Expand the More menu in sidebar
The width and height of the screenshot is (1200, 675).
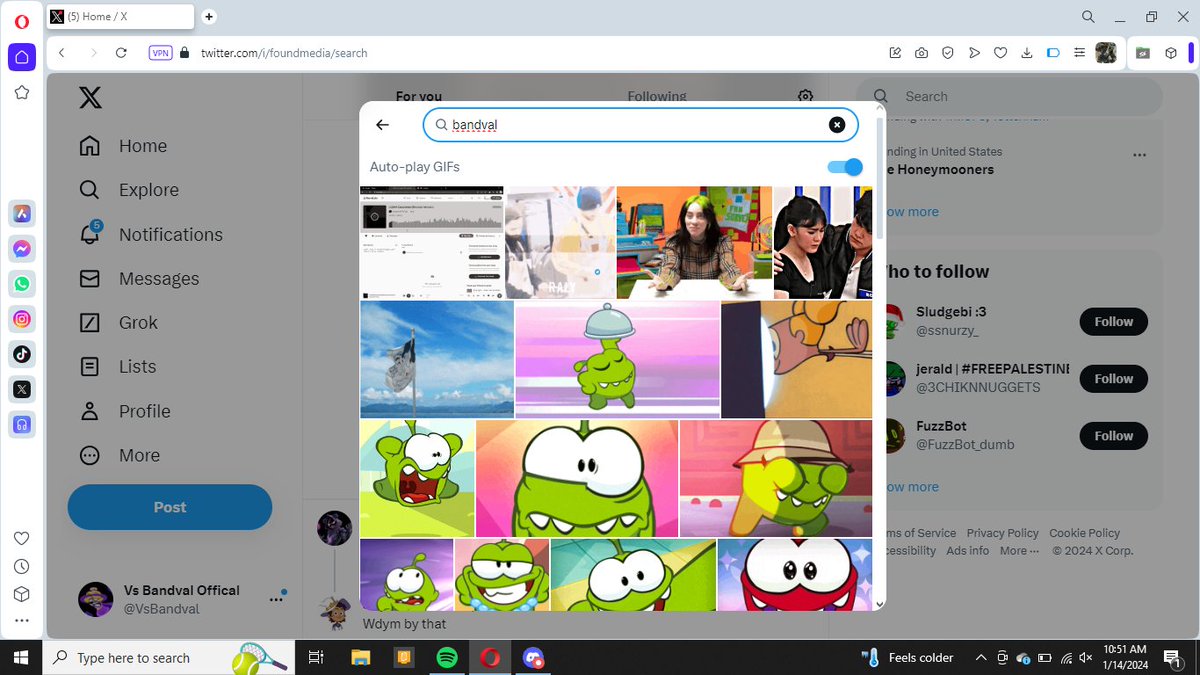120,455
